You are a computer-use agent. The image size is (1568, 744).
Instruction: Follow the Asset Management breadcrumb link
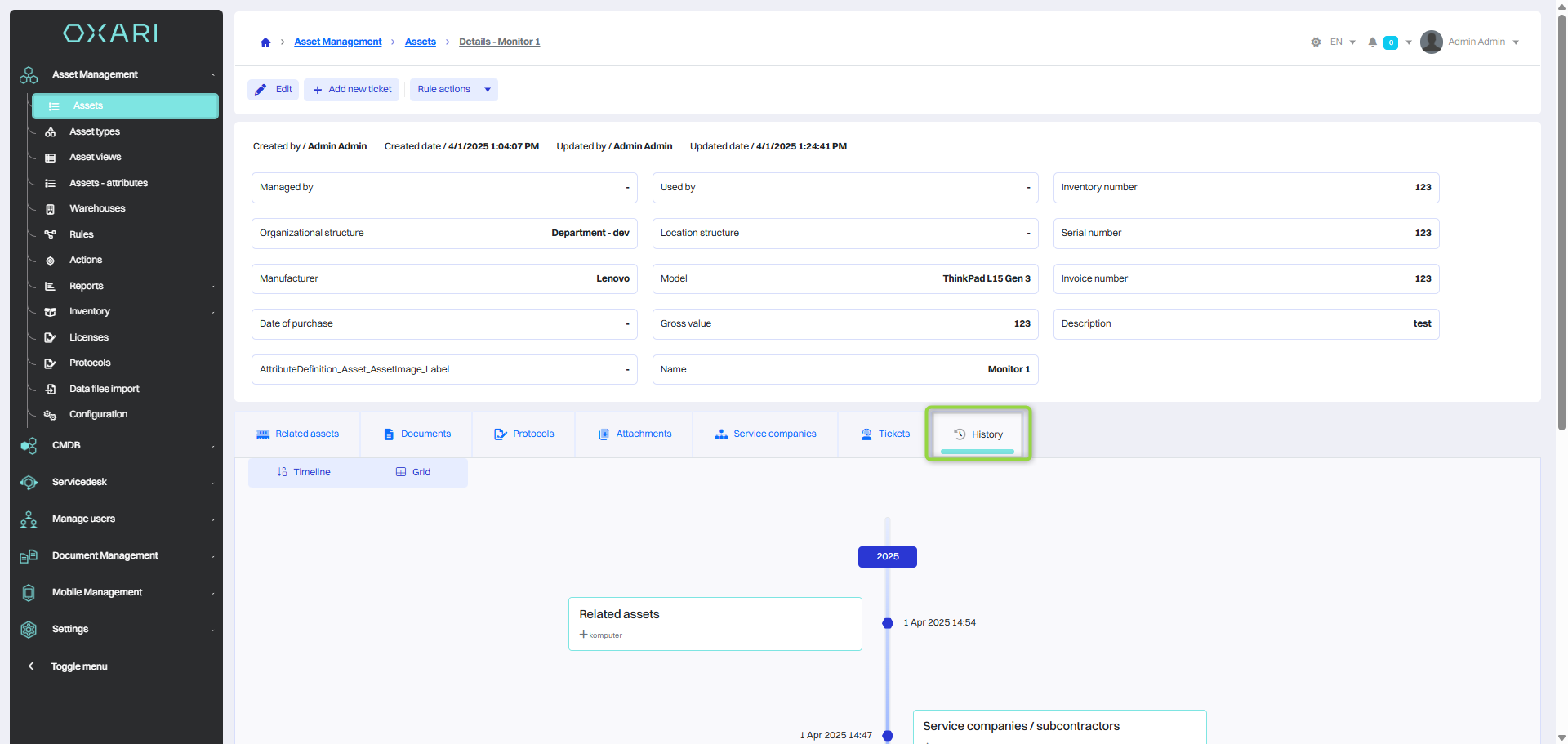click(337, 42)
